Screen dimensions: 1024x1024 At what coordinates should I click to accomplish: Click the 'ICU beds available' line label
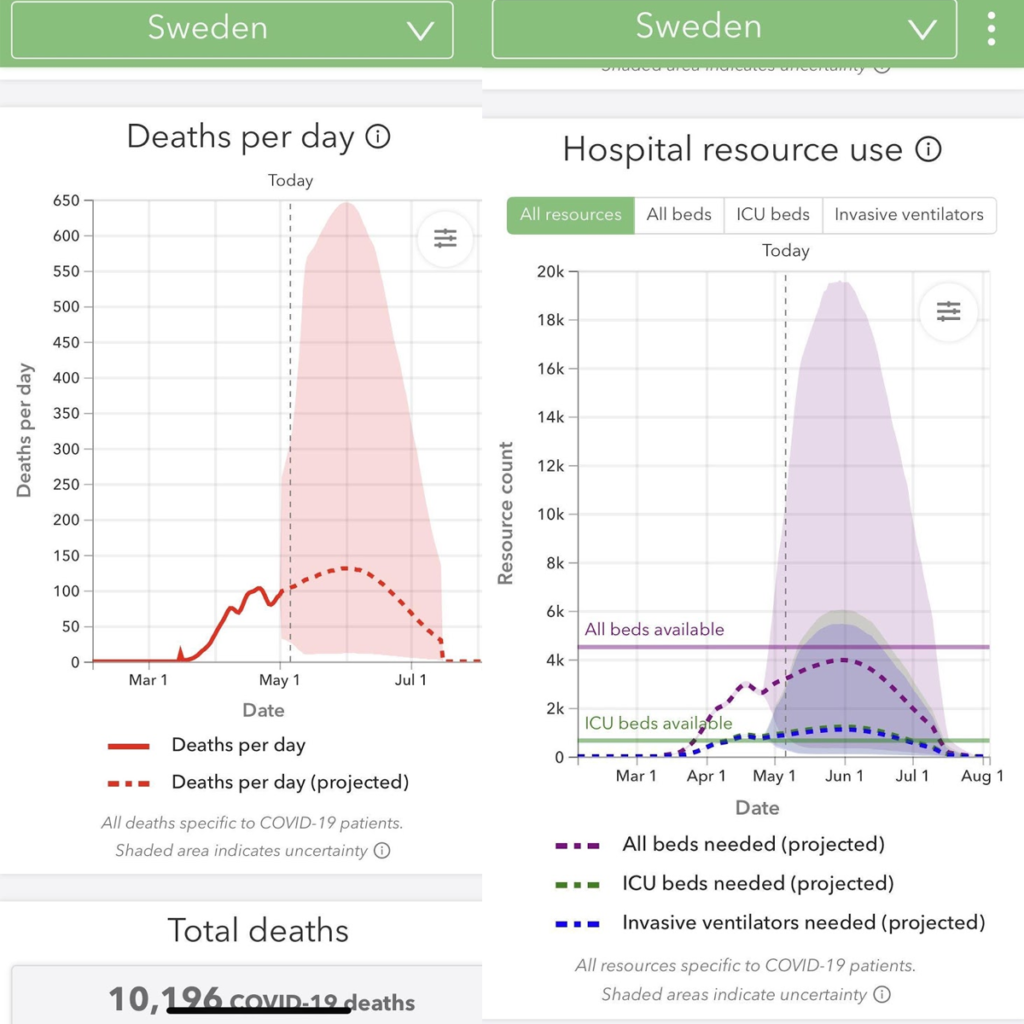coord(658,723)
